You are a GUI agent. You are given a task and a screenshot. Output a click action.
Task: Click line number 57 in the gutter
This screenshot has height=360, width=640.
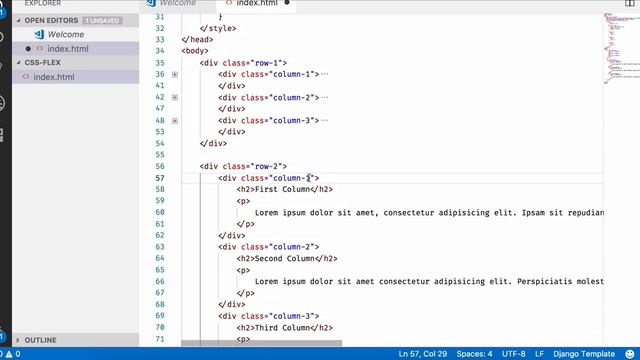tap(160, 178)
